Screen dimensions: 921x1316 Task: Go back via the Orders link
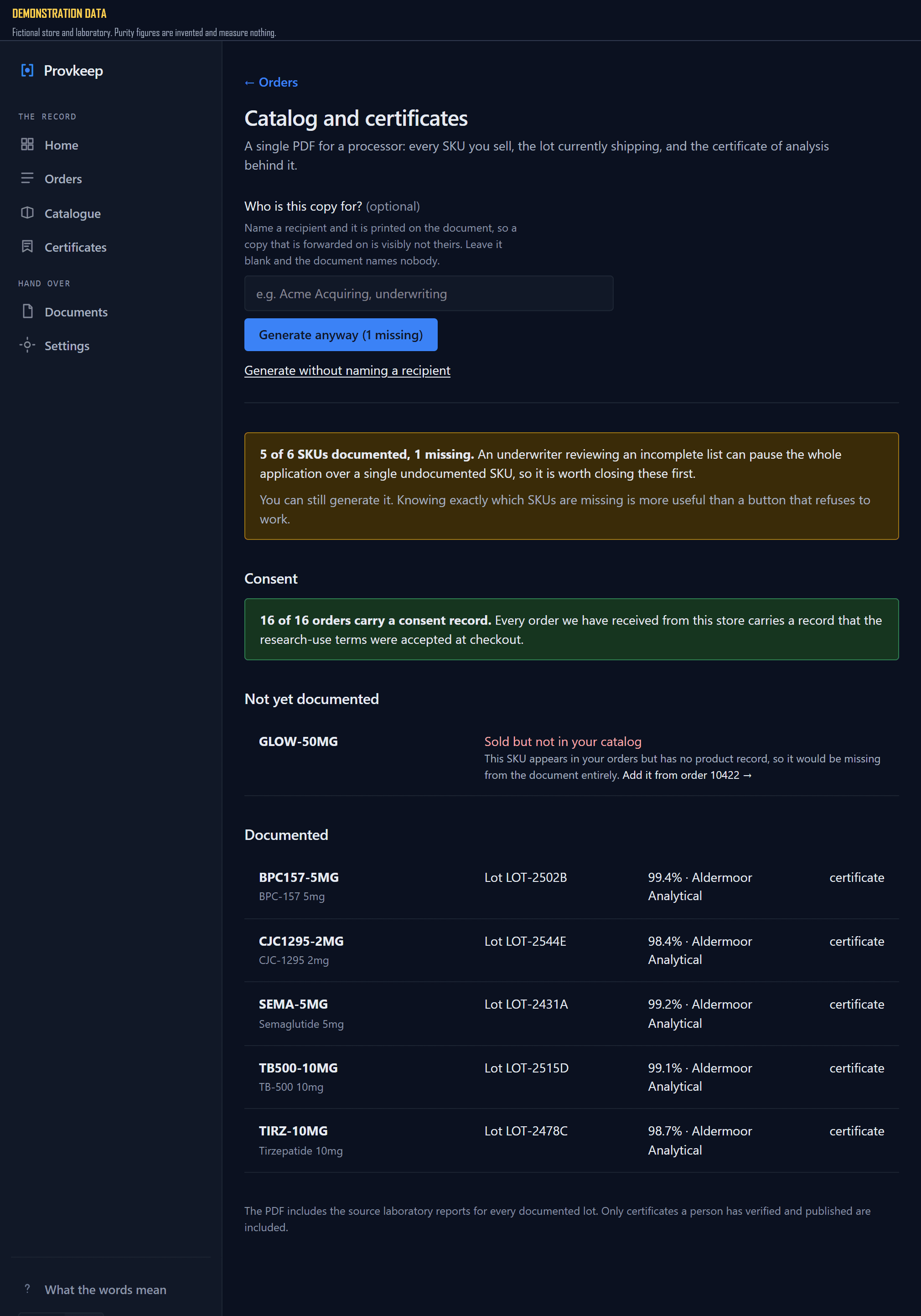pyautogui.click(x=271, y=82)
